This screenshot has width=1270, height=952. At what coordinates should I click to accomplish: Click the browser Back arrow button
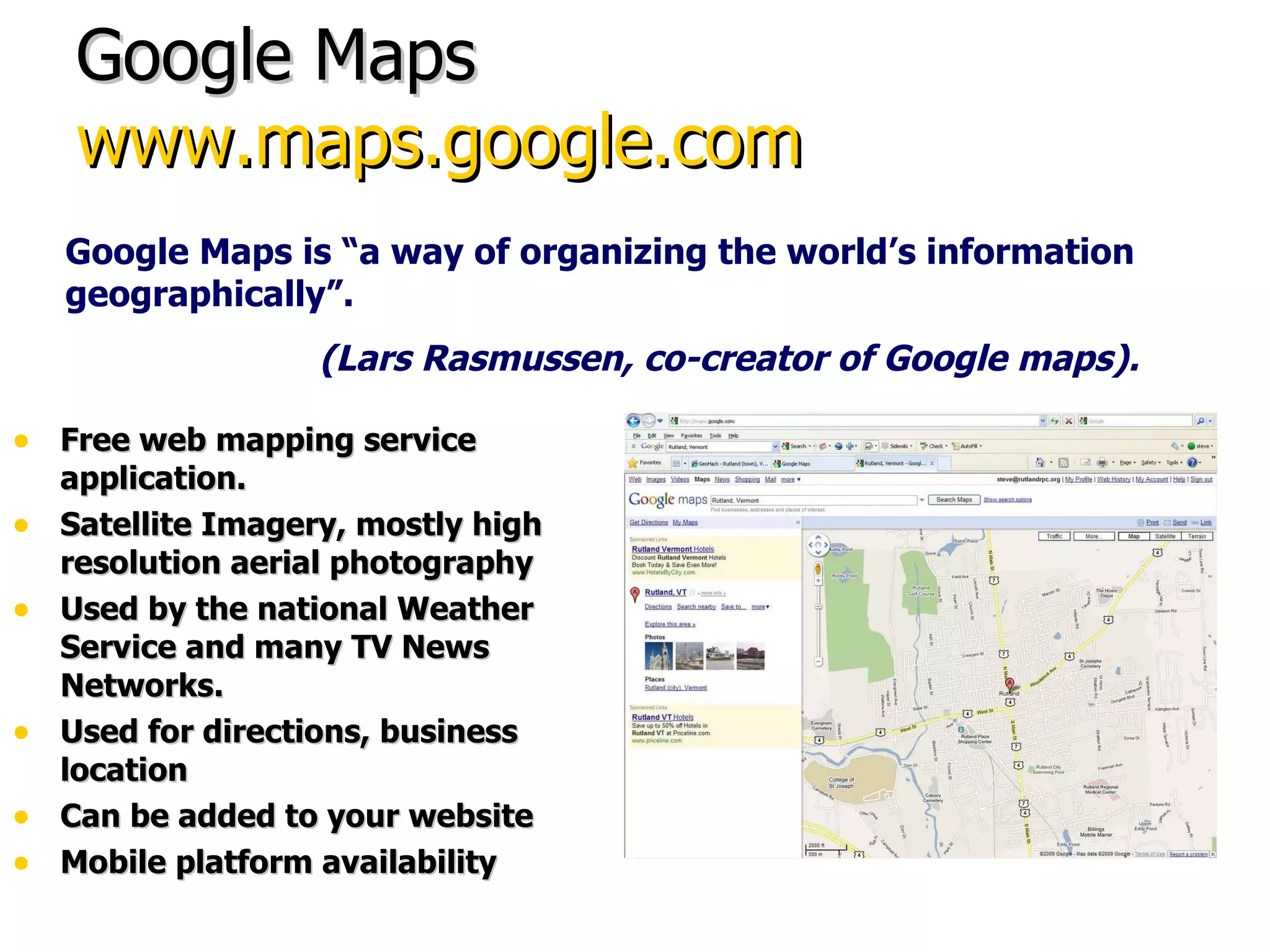point(633,421)
